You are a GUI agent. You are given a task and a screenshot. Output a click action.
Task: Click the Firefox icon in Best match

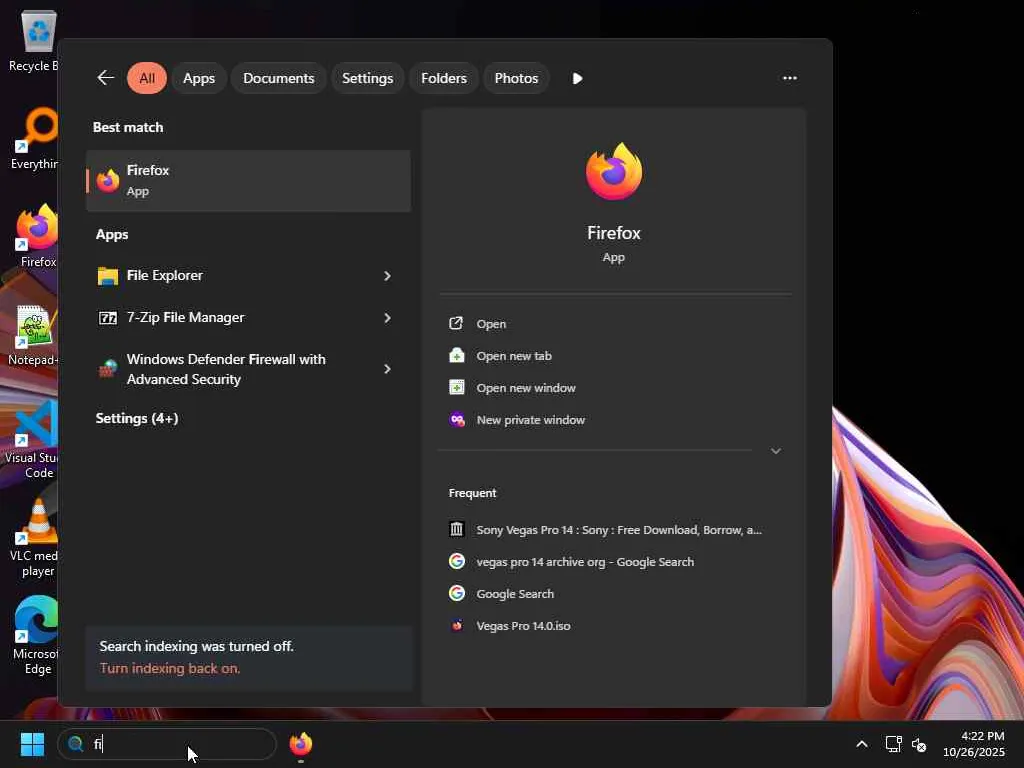click(x=108, y=181)
